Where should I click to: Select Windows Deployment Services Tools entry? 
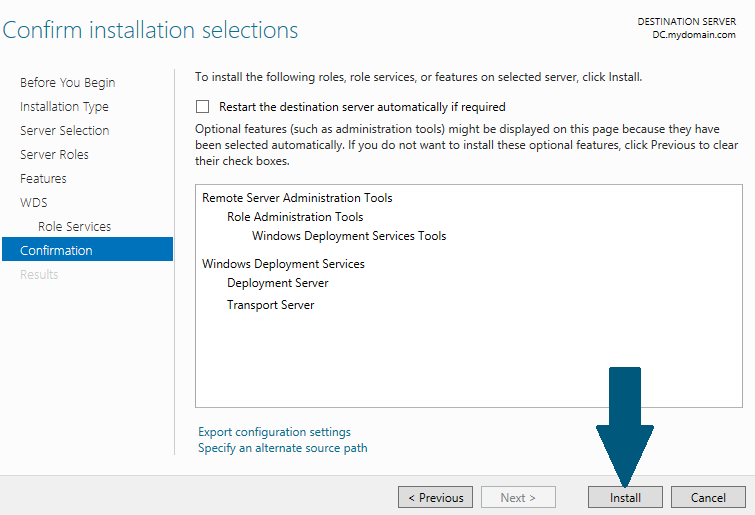click(x=349, y=236)
